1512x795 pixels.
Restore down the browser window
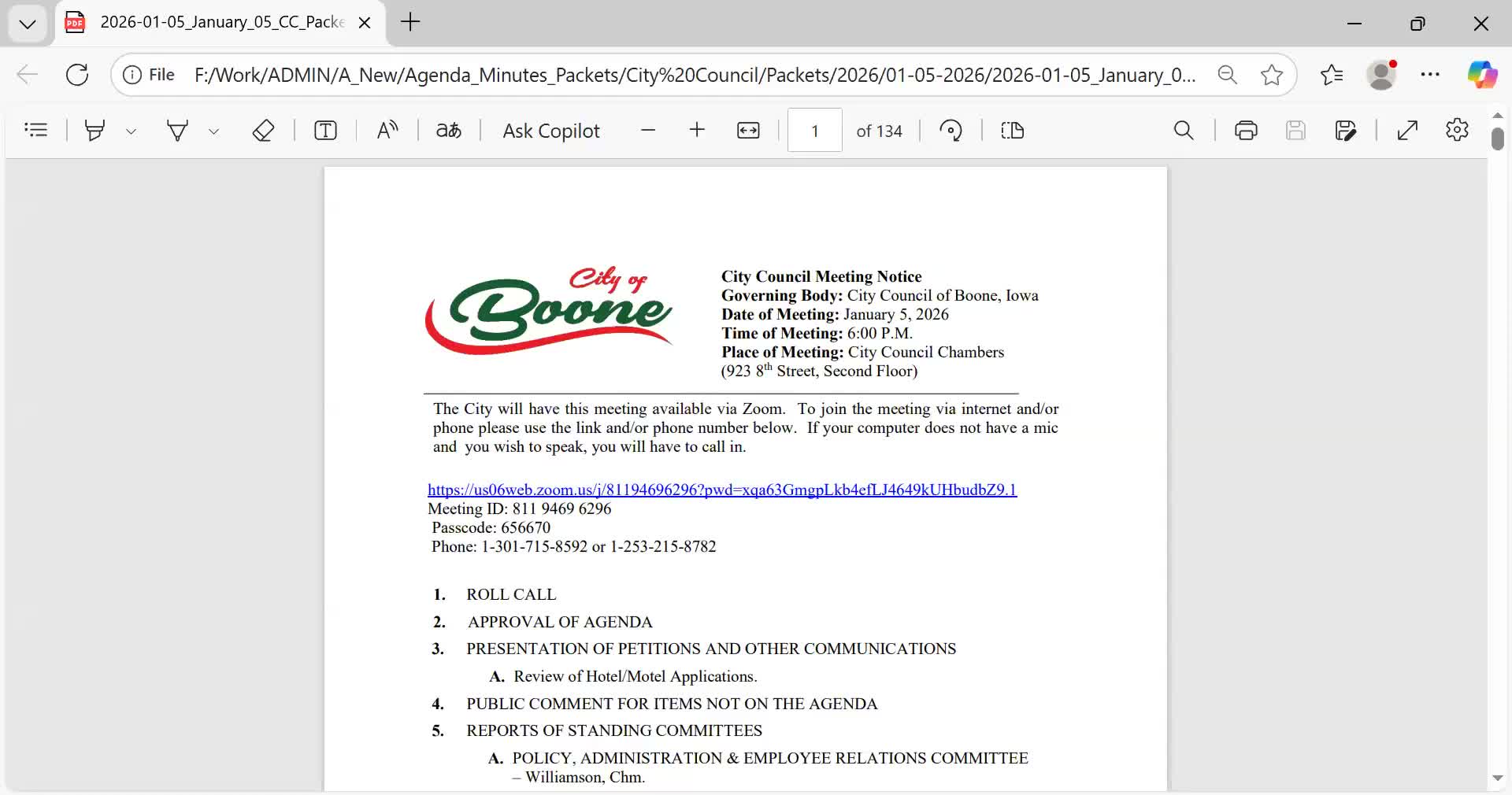1417,24
